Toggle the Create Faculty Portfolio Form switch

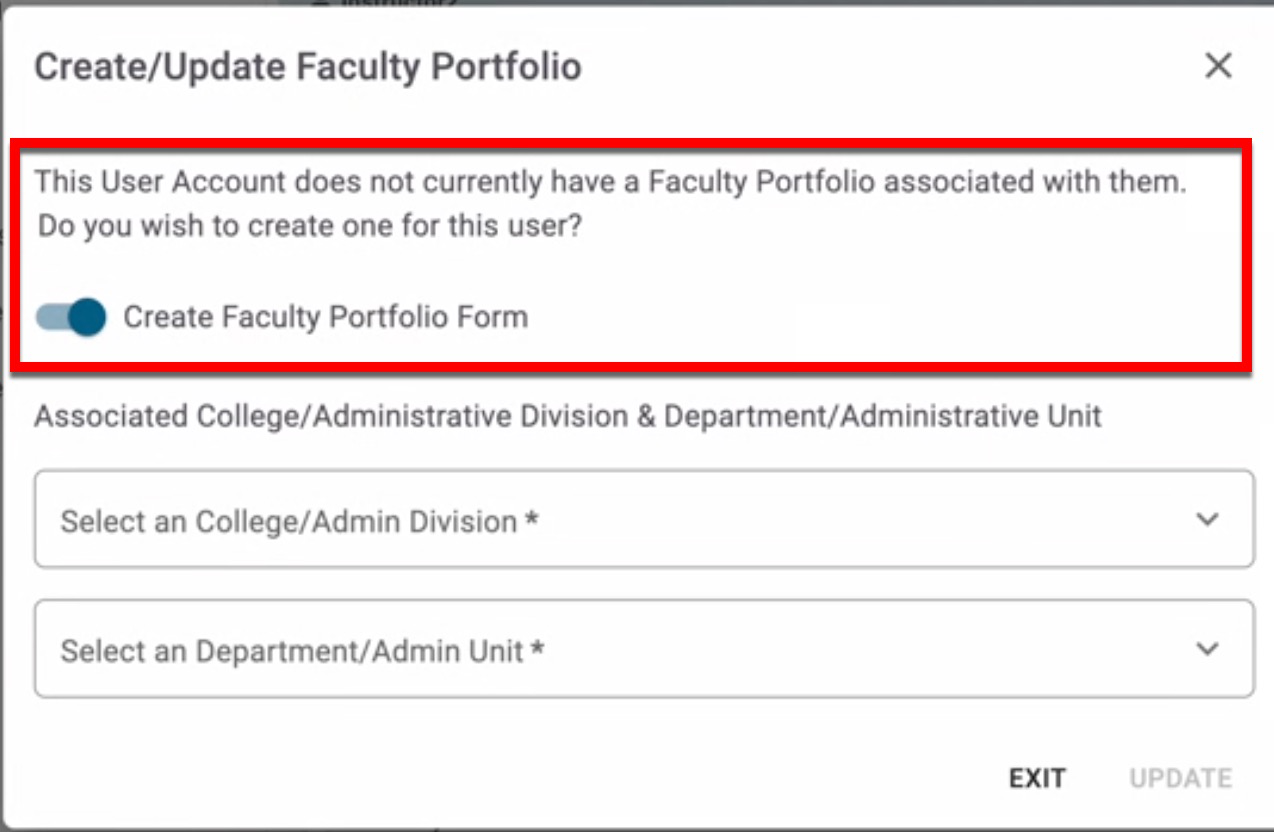(71, 317)
